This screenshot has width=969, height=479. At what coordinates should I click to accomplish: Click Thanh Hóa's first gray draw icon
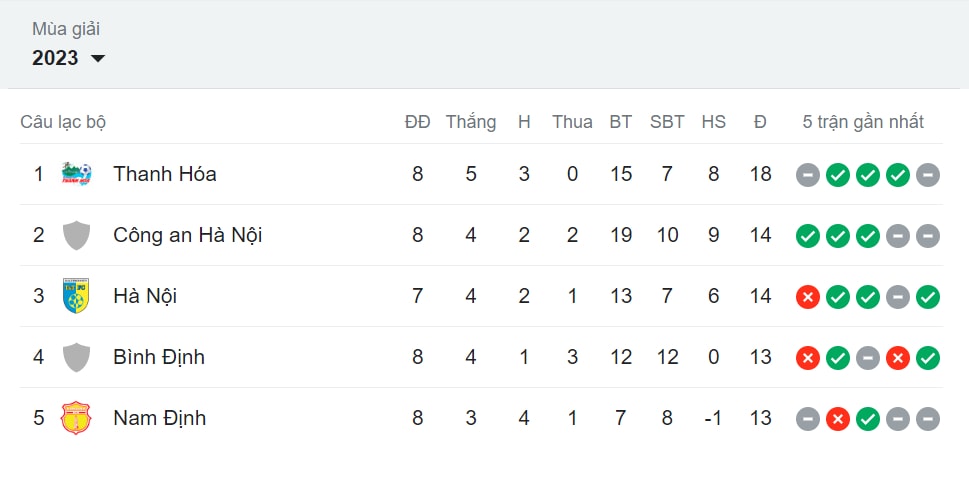click(808, 175)
